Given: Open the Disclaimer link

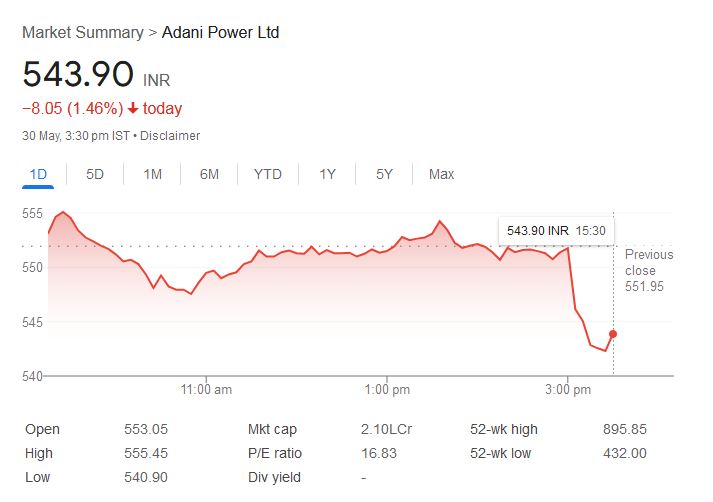Looking at the screenshot, I should (170, 136).
